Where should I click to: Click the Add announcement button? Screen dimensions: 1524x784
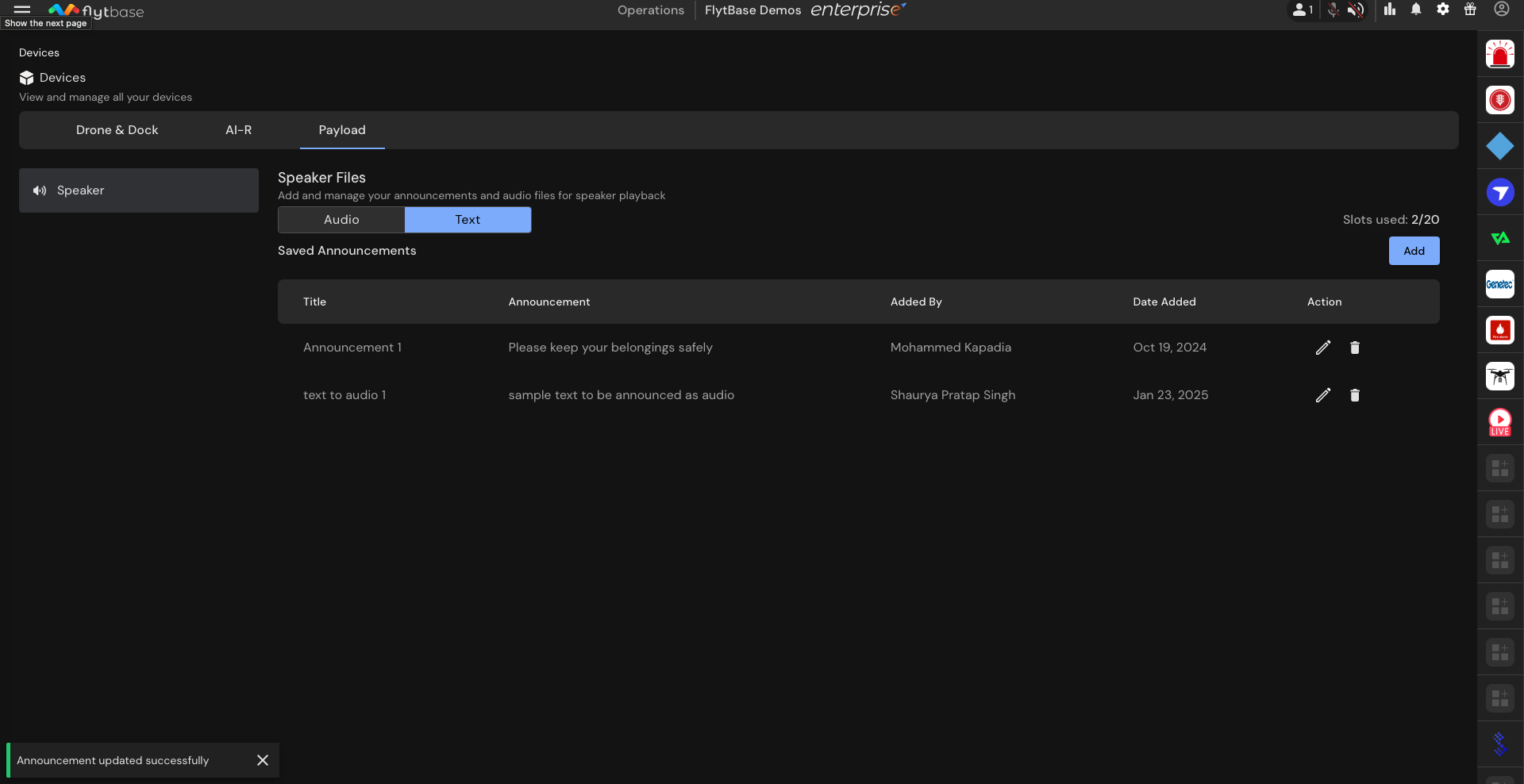coord(1413,251)
